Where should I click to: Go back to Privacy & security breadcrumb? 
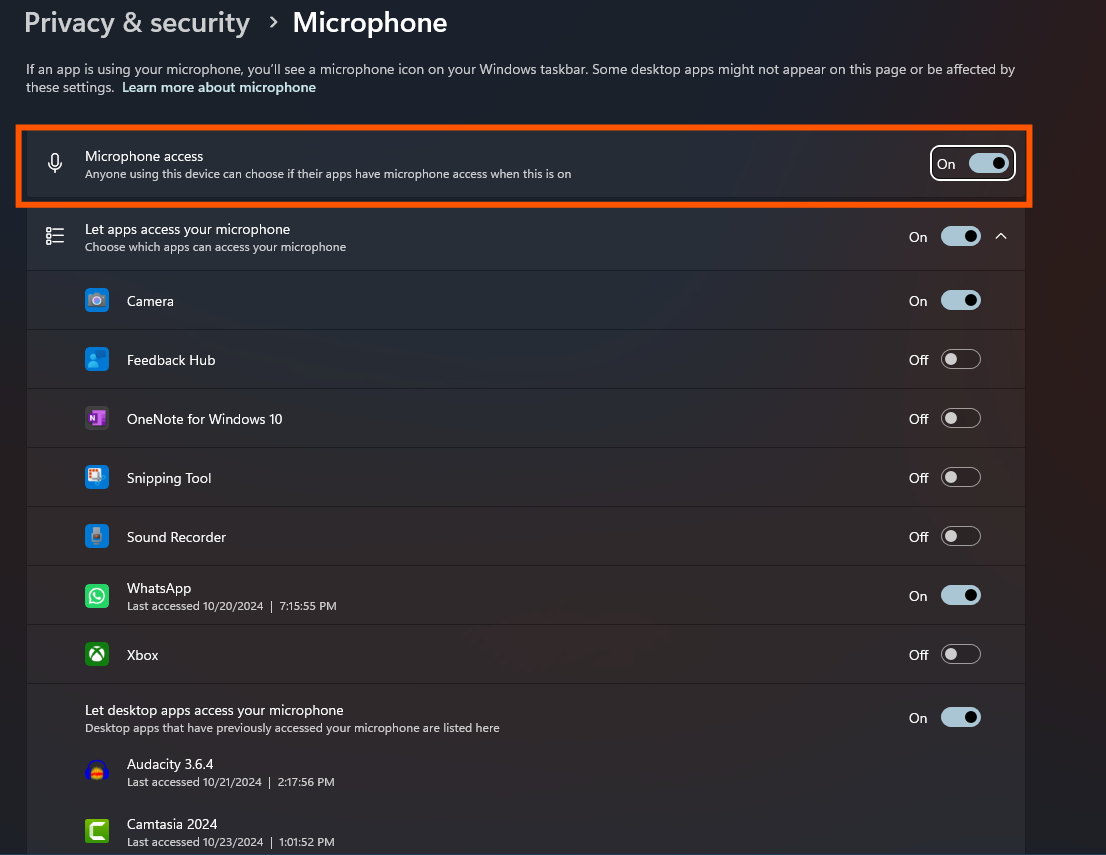click(137, 23)
